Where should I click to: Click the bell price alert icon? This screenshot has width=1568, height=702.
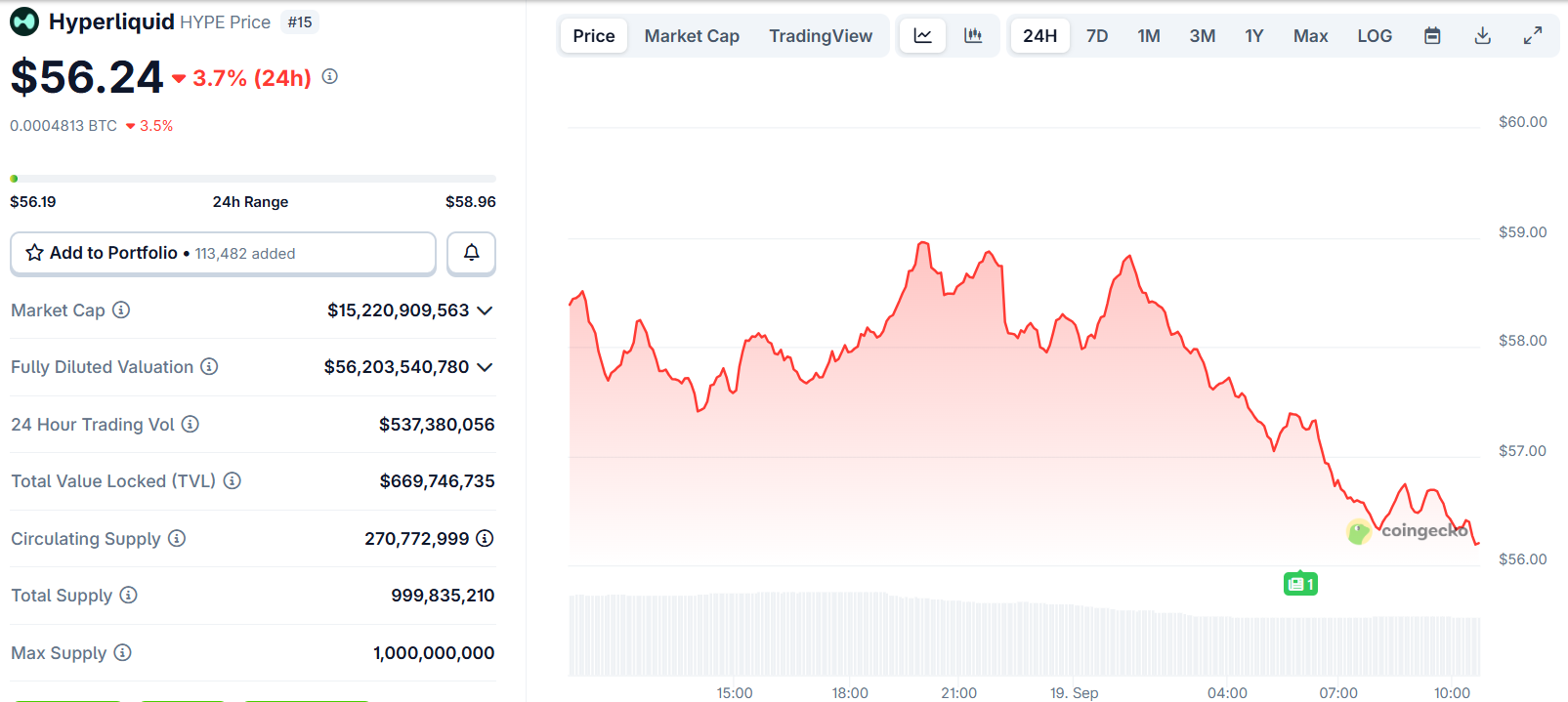pyautogui.click(x=471, y=253)
